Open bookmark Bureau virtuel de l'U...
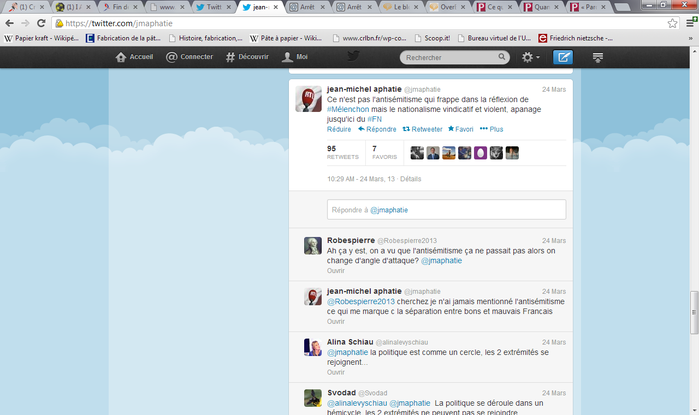 [x=494, y=38]
